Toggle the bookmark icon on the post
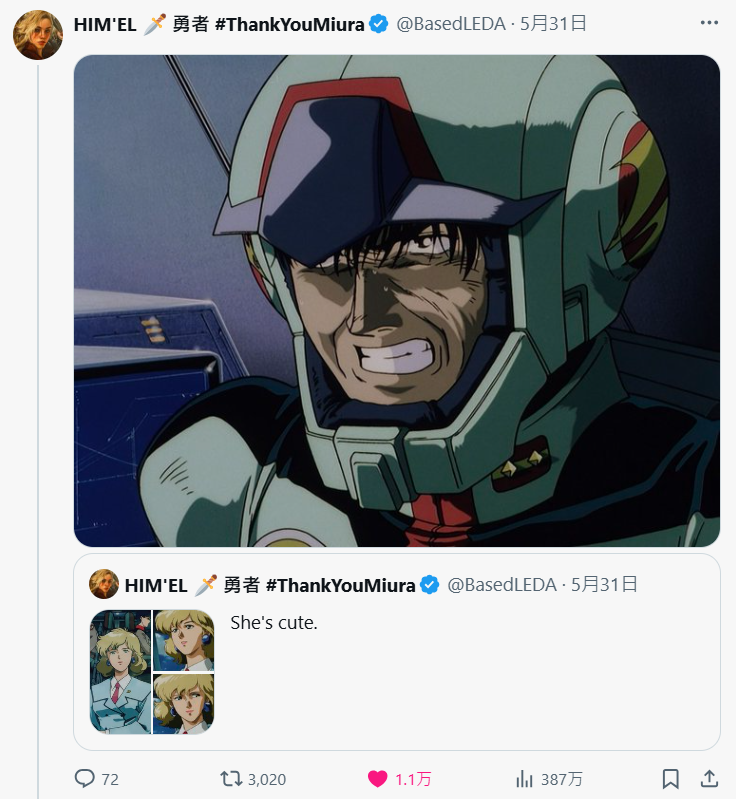Screen dimensions: 736x799 (671, 778)
